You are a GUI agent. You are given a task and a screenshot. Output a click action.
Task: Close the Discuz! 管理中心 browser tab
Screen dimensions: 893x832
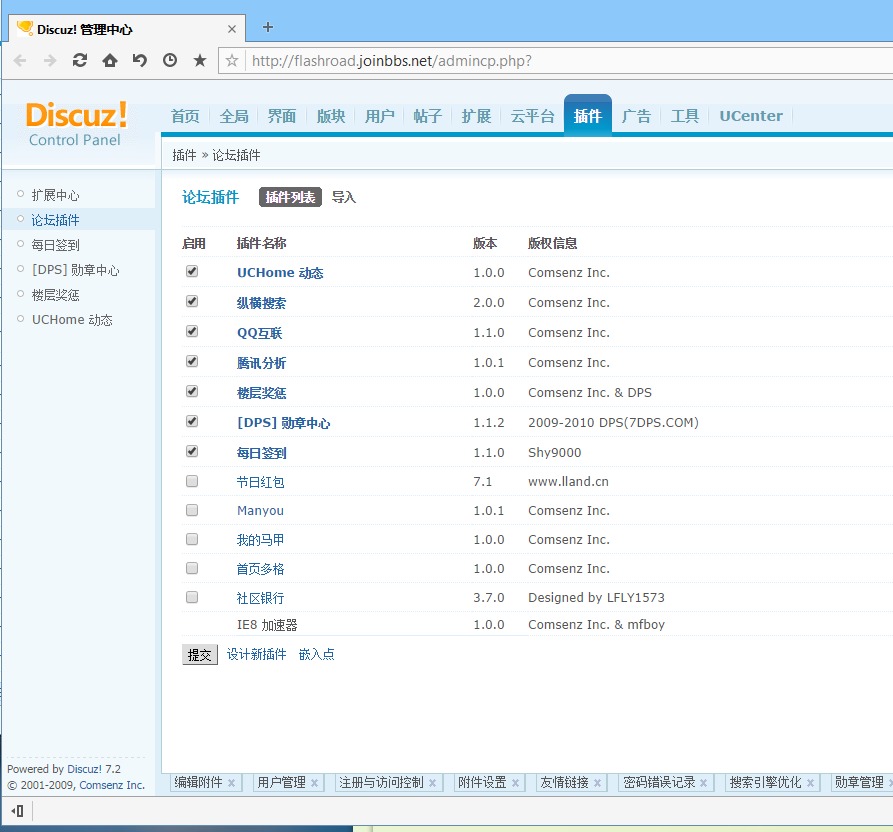click(x=232, y=29)
